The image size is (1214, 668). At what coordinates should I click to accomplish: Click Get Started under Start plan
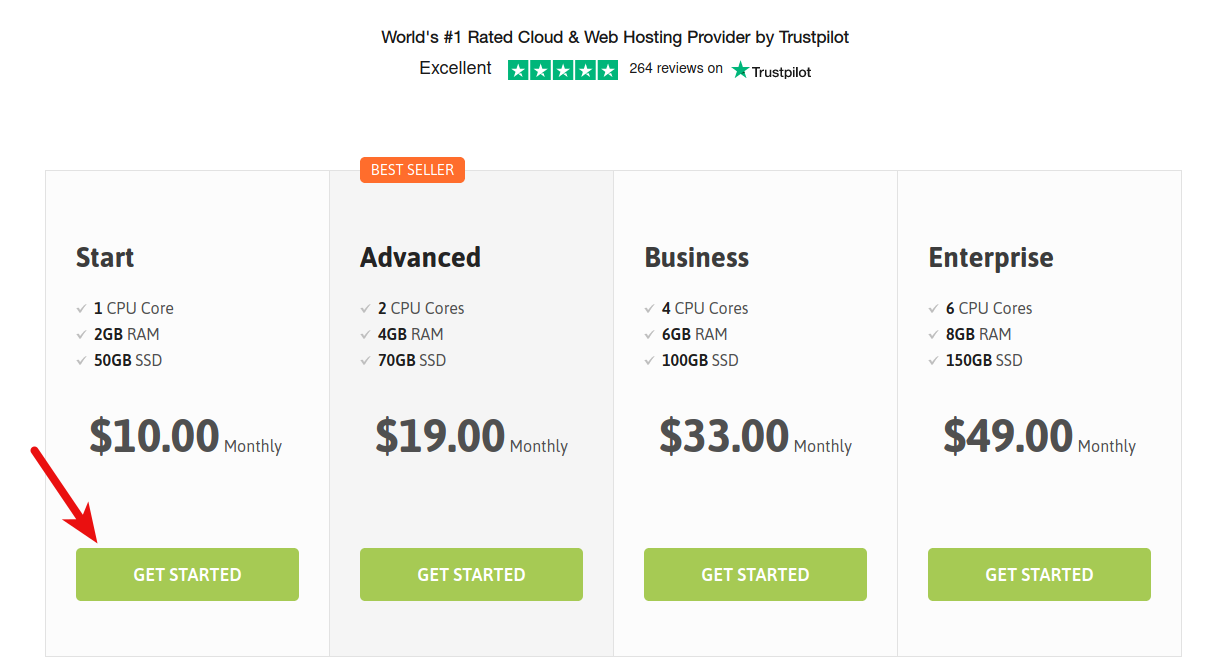[187, 574]
